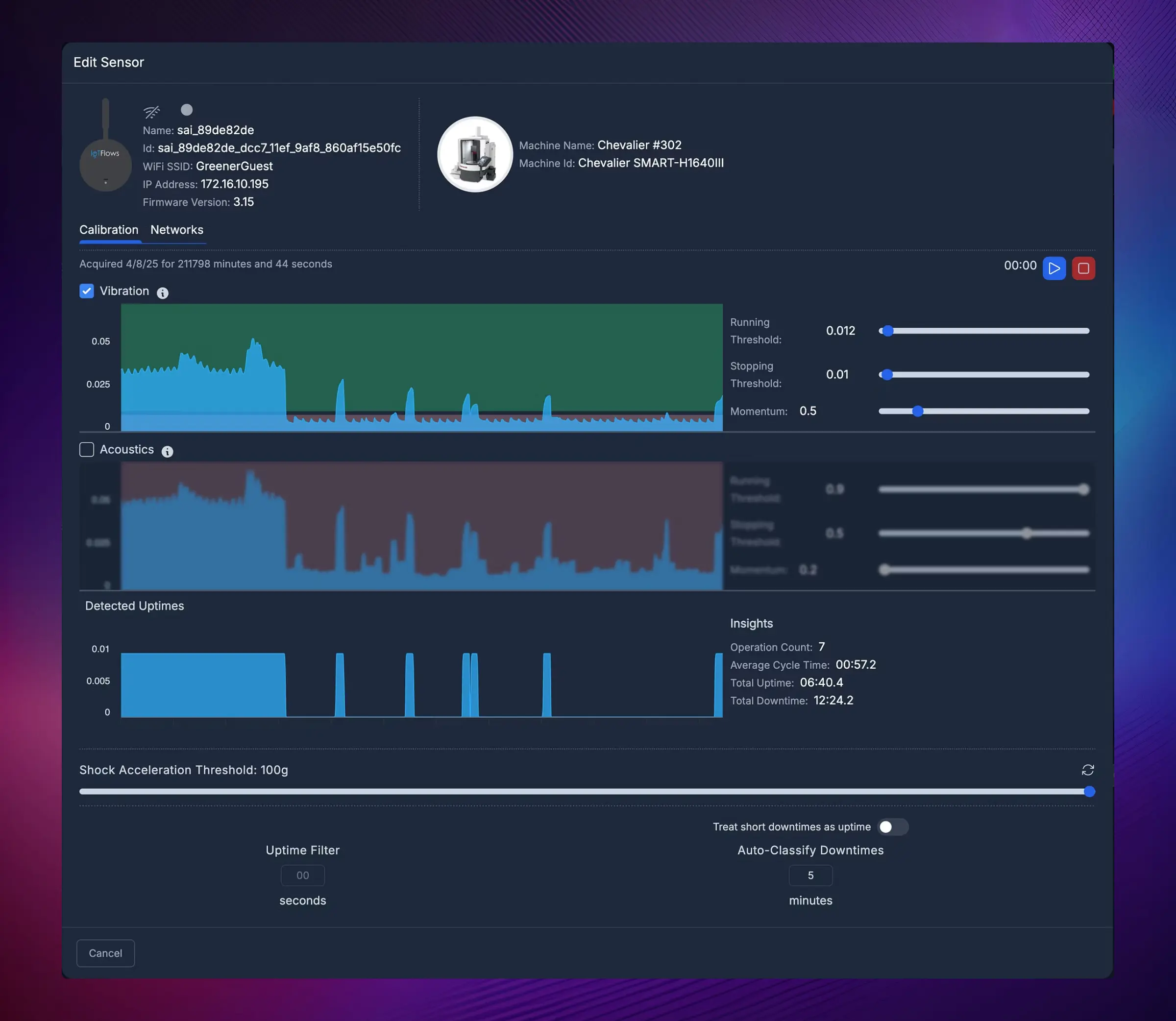Click the Cancel button
The width and height of the screenshot is (1176, 1021).
coord(105,952)
